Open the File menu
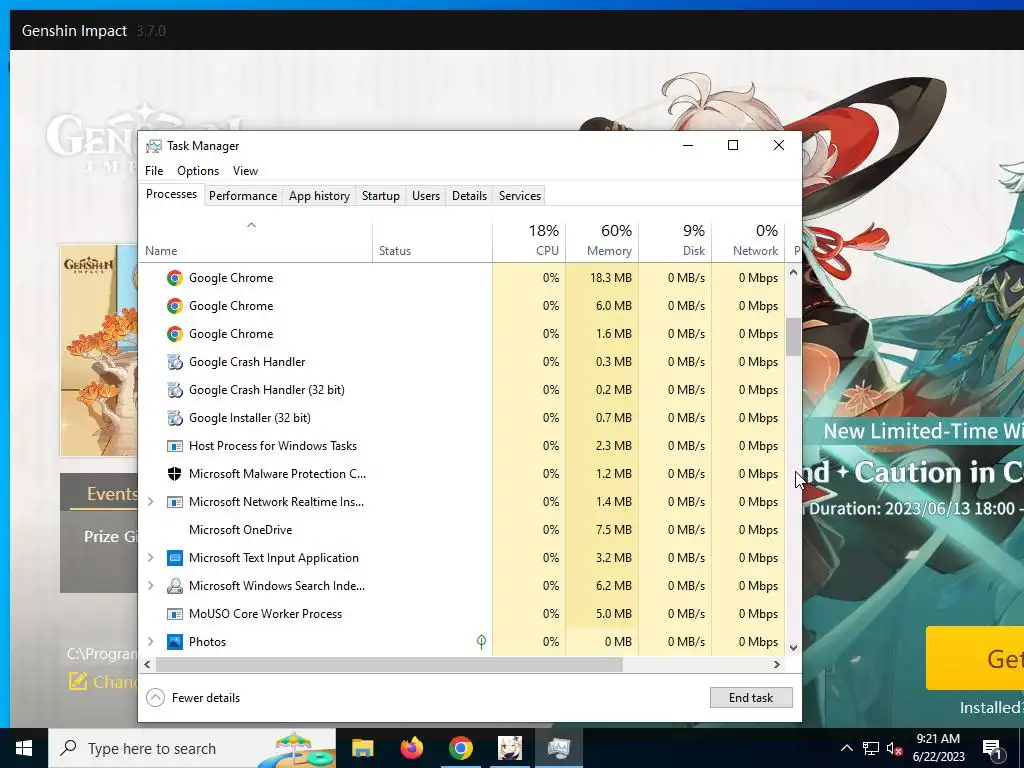Image resolution: width=1024 pixels, height=768 pixels. coord(154,171)
